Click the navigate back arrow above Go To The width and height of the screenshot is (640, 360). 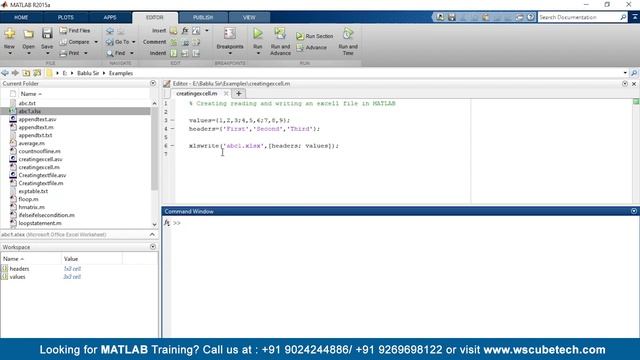click(110, 31)
